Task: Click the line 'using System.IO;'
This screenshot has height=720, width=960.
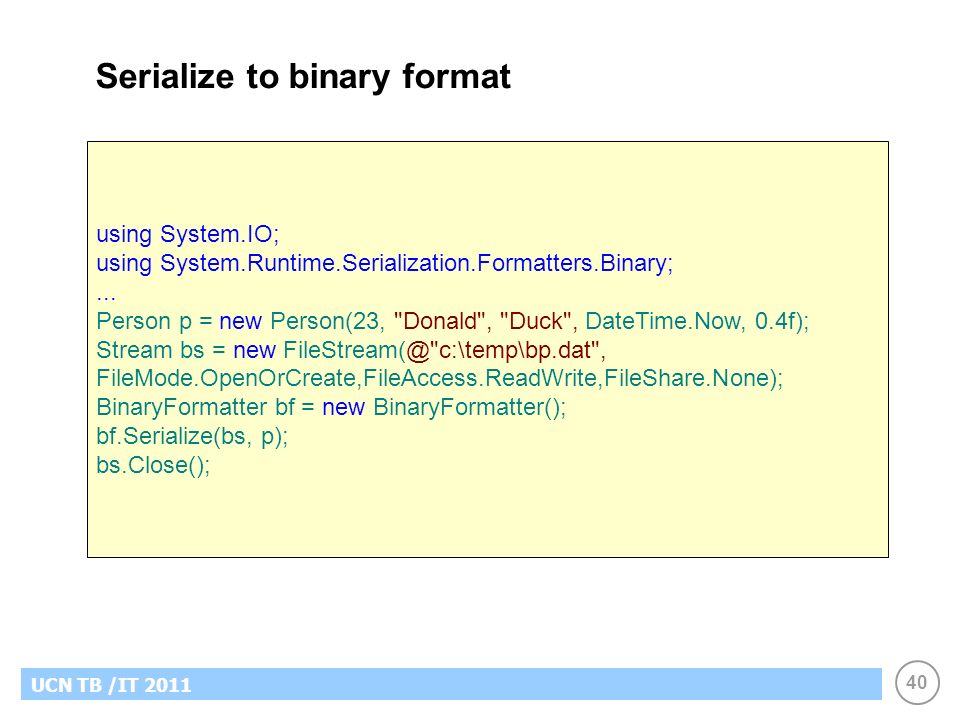Action: click(187, 234)
